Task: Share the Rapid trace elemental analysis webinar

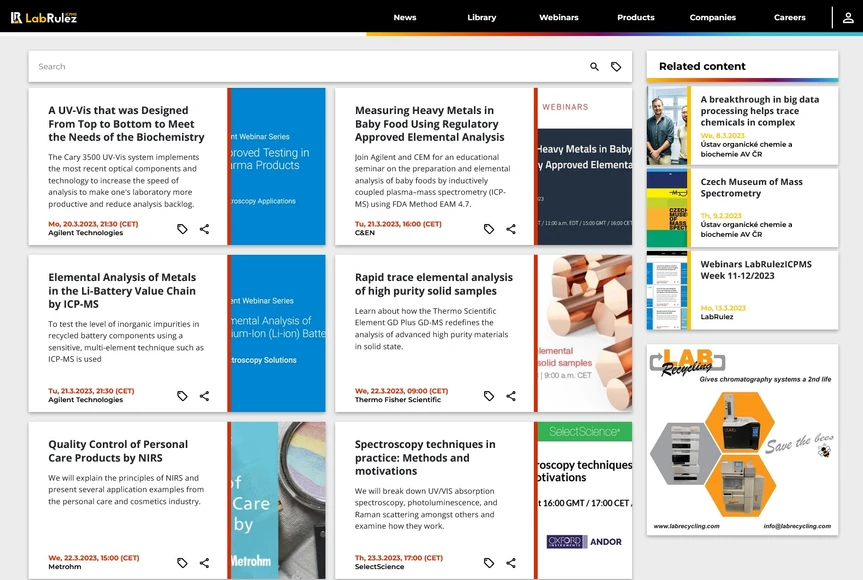Action: coord(511,396)
